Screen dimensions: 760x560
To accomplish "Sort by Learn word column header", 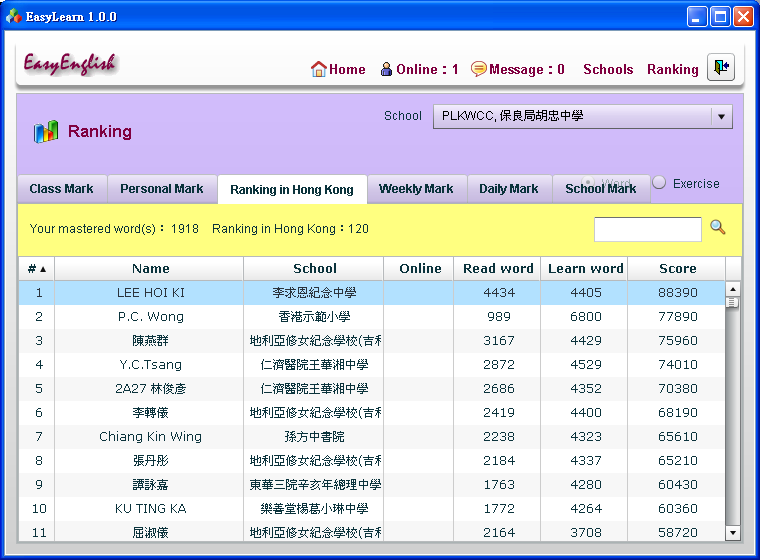I will (586, 269).
